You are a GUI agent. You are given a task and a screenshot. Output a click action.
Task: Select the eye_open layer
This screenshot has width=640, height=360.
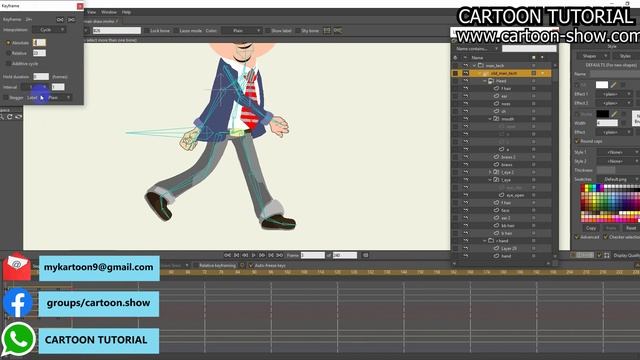click(x=516, y=195)
